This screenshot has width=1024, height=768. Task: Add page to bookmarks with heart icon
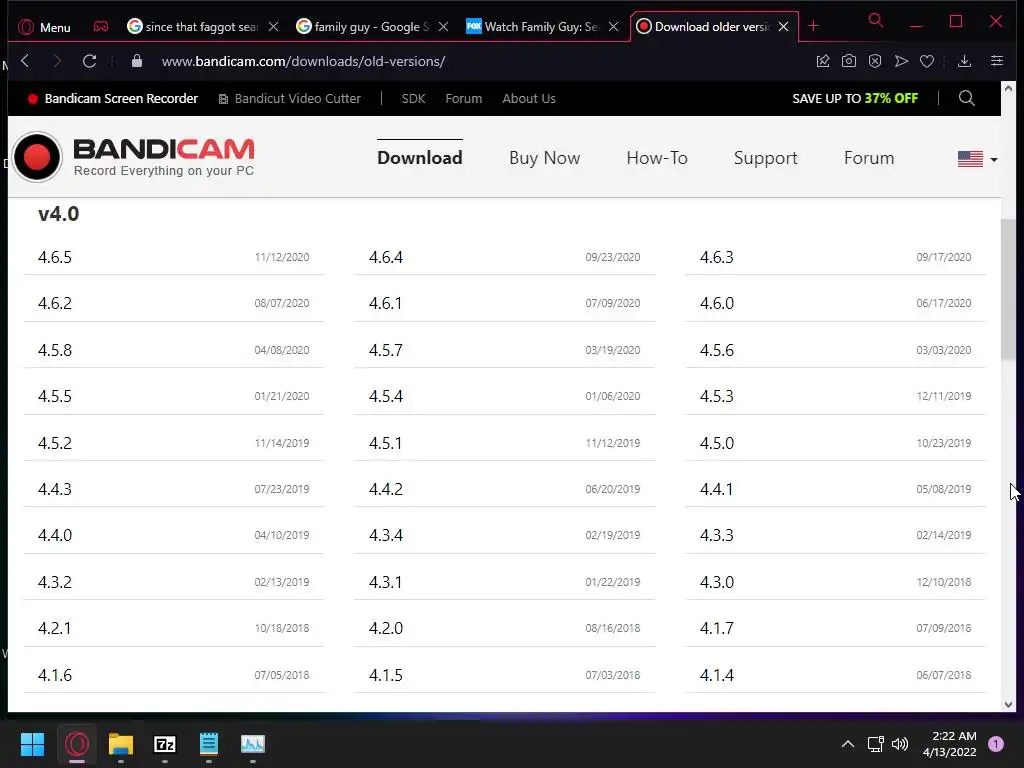927,61
